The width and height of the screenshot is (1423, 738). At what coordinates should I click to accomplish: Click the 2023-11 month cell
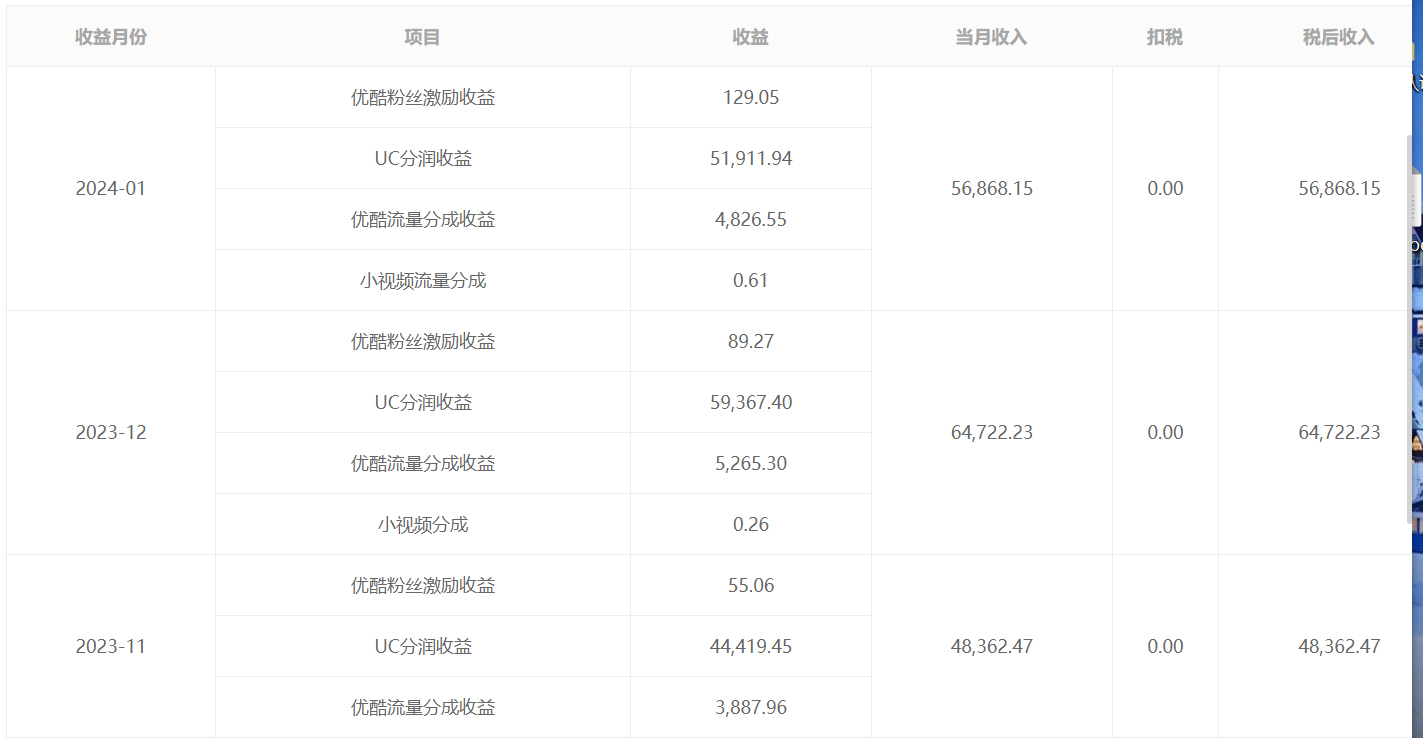tap(111, 646)
